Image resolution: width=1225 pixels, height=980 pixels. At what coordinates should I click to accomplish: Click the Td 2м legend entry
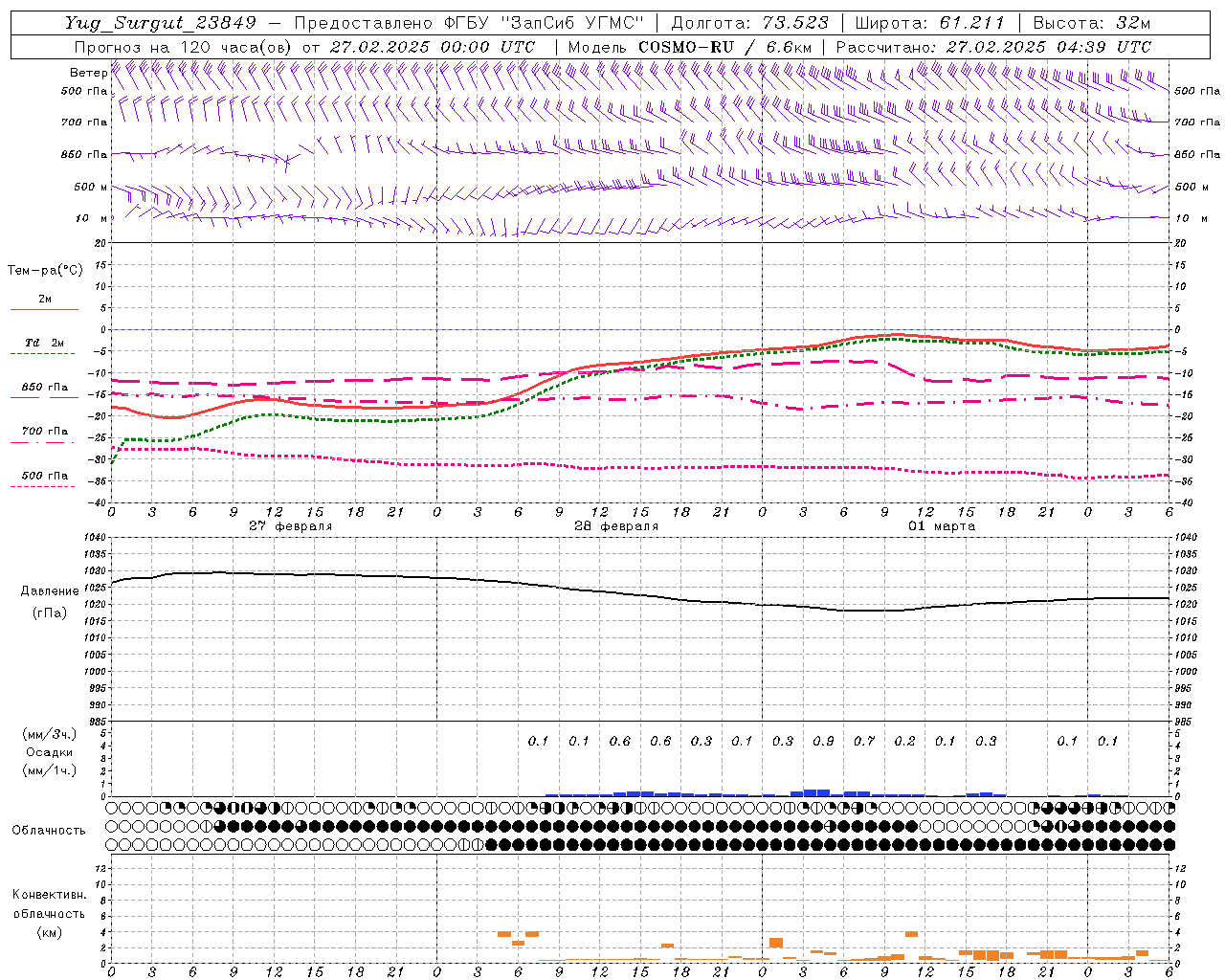(44, 343)
